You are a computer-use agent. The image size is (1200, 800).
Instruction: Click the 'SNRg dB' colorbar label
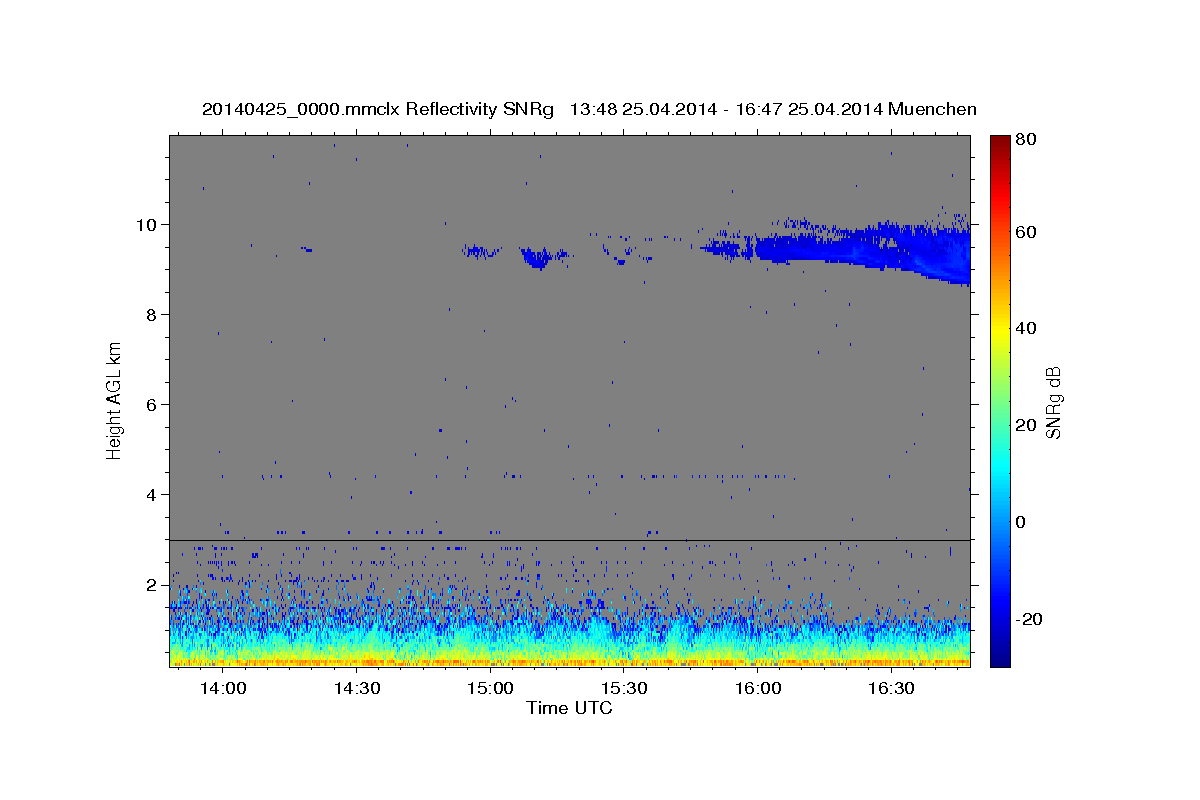pyautogui.click(x=1053, y=403)
